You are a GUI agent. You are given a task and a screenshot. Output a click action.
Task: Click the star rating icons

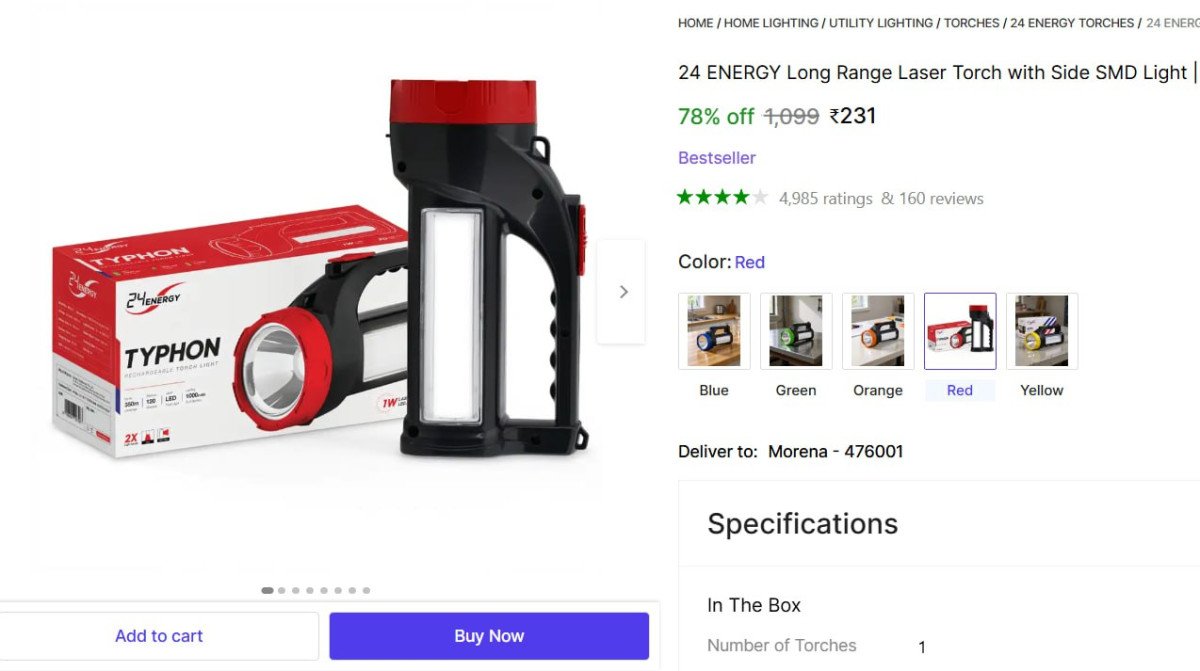pyautogui.click(x=723, y=197)
